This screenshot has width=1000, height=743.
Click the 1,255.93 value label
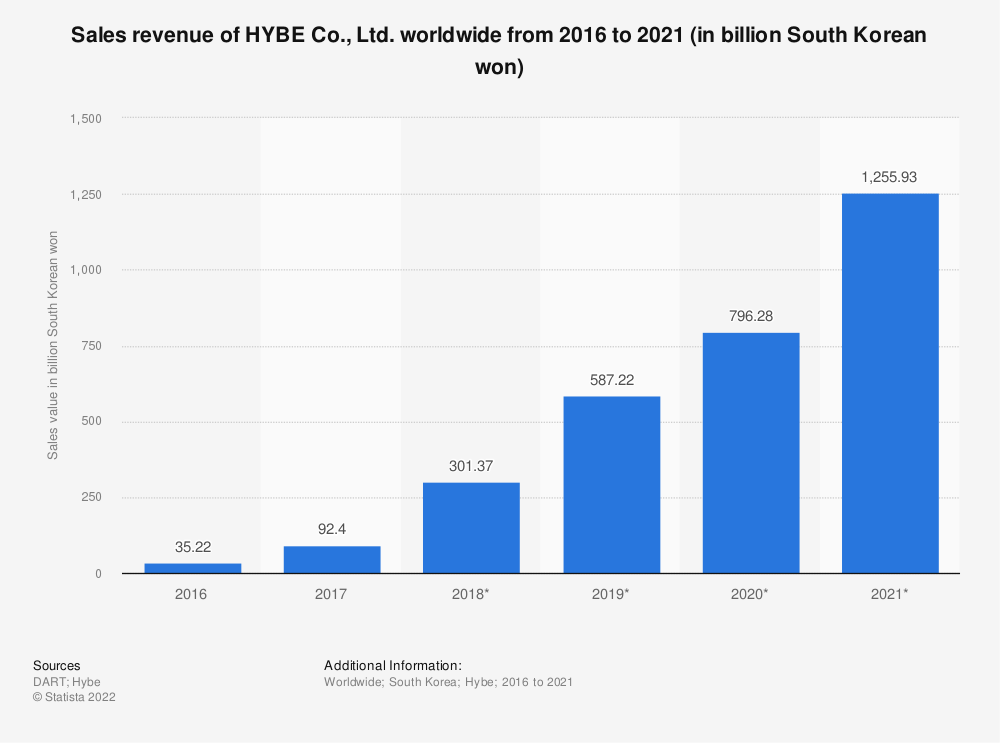tap(890, 177)
